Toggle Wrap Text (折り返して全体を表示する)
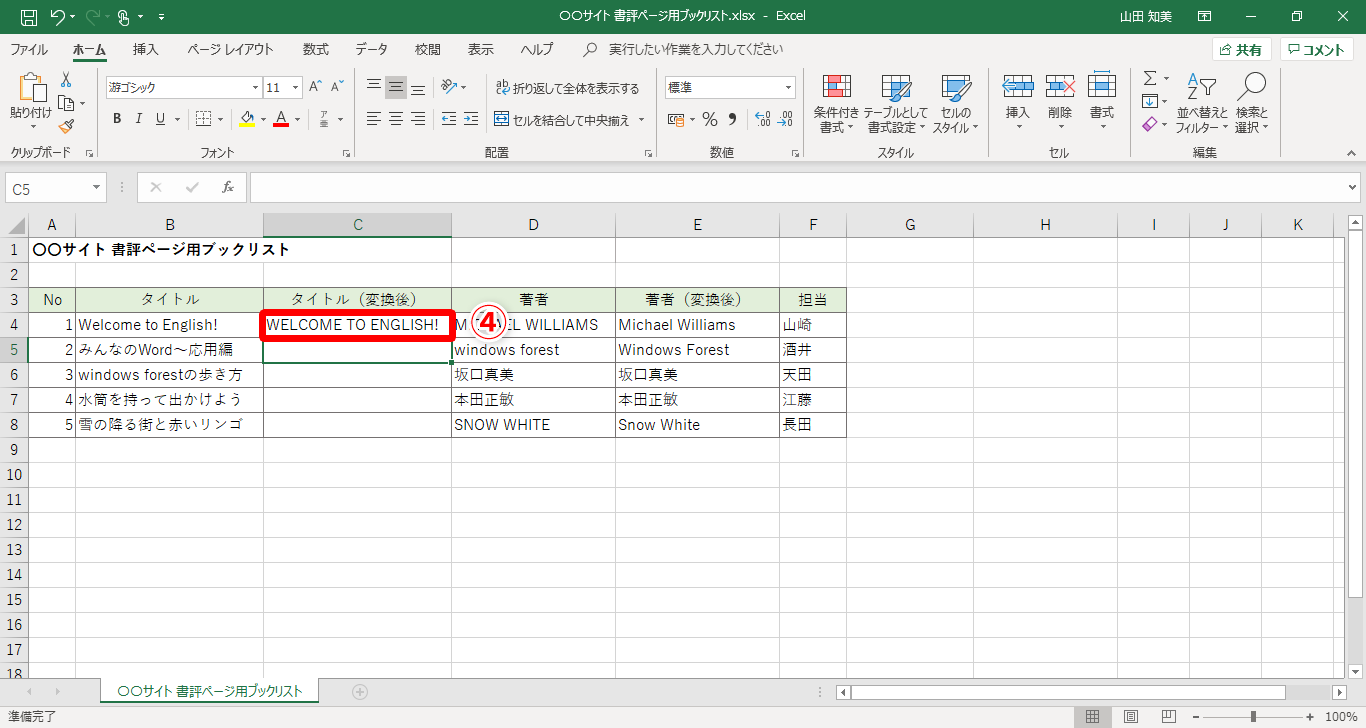Image resolution: width=1366 pixels, height=728 pixels. tap(566, 88)
